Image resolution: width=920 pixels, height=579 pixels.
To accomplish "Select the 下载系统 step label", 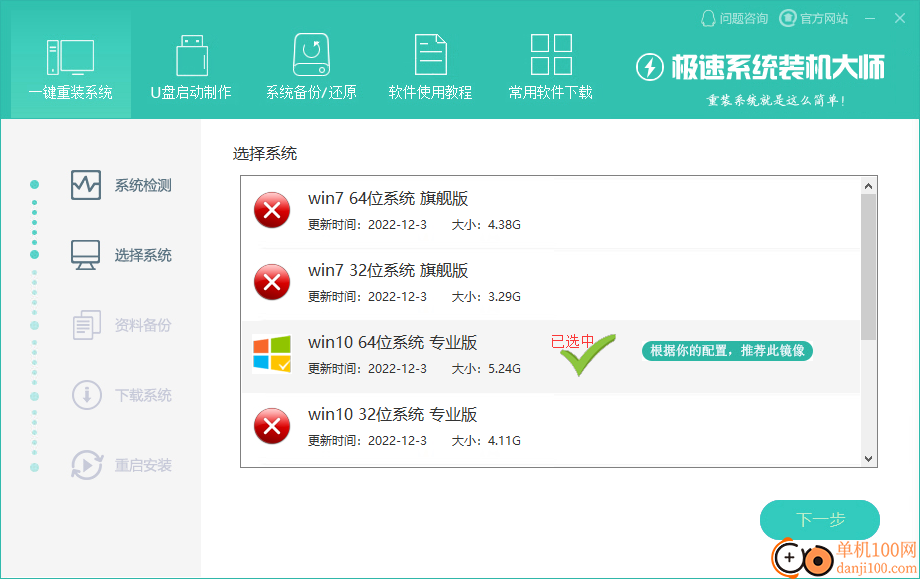I will tap(143, 395).
